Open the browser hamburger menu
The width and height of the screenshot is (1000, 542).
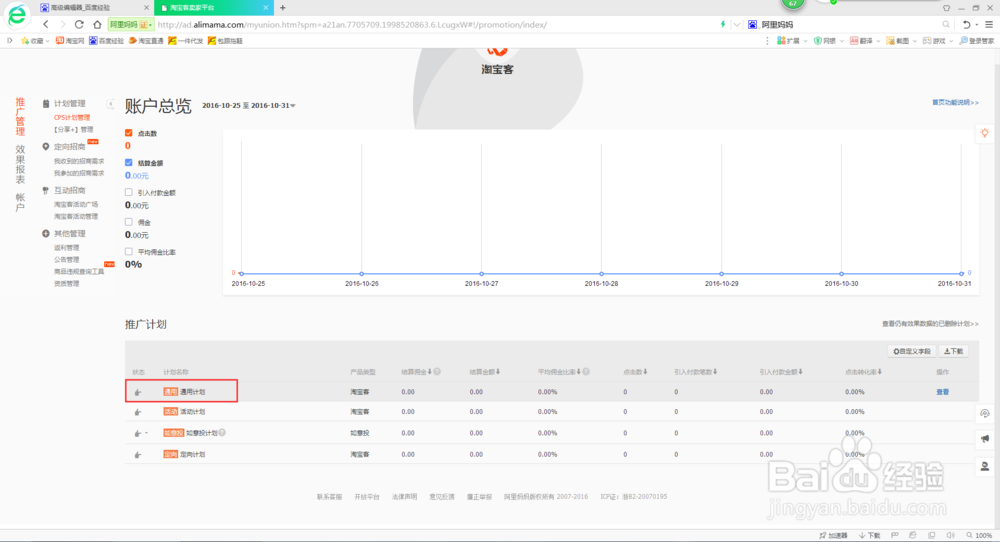[x=989, y=24]
